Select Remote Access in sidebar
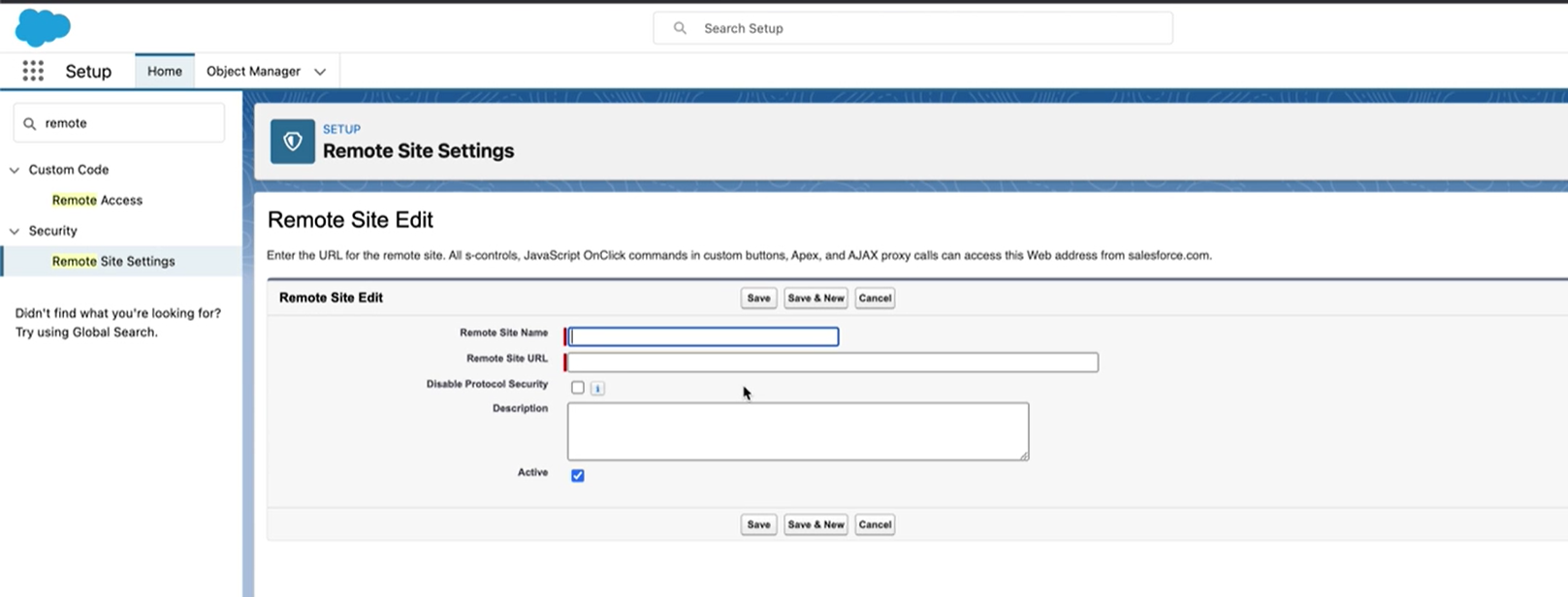The height and width of the screenshot is (597, 1568). pyautogui.click(x=97, y=200)
